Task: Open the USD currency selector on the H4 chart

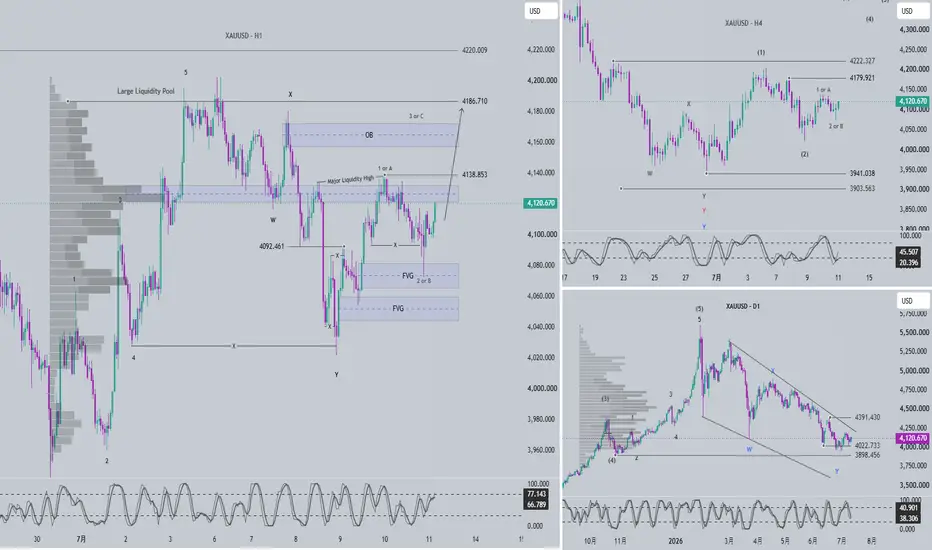Action: coord(912,11)
